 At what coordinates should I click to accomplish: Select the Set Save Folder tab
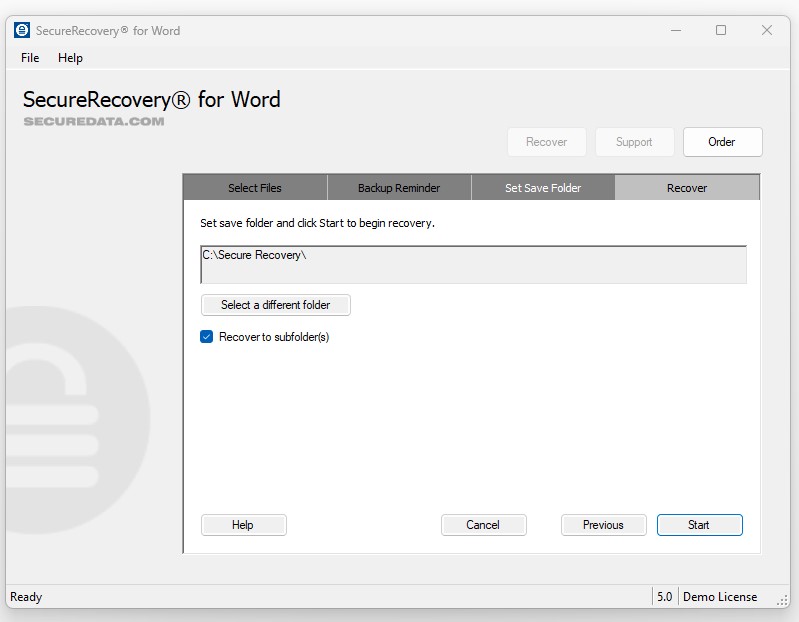pyautogui.click(x=543, y=188)
